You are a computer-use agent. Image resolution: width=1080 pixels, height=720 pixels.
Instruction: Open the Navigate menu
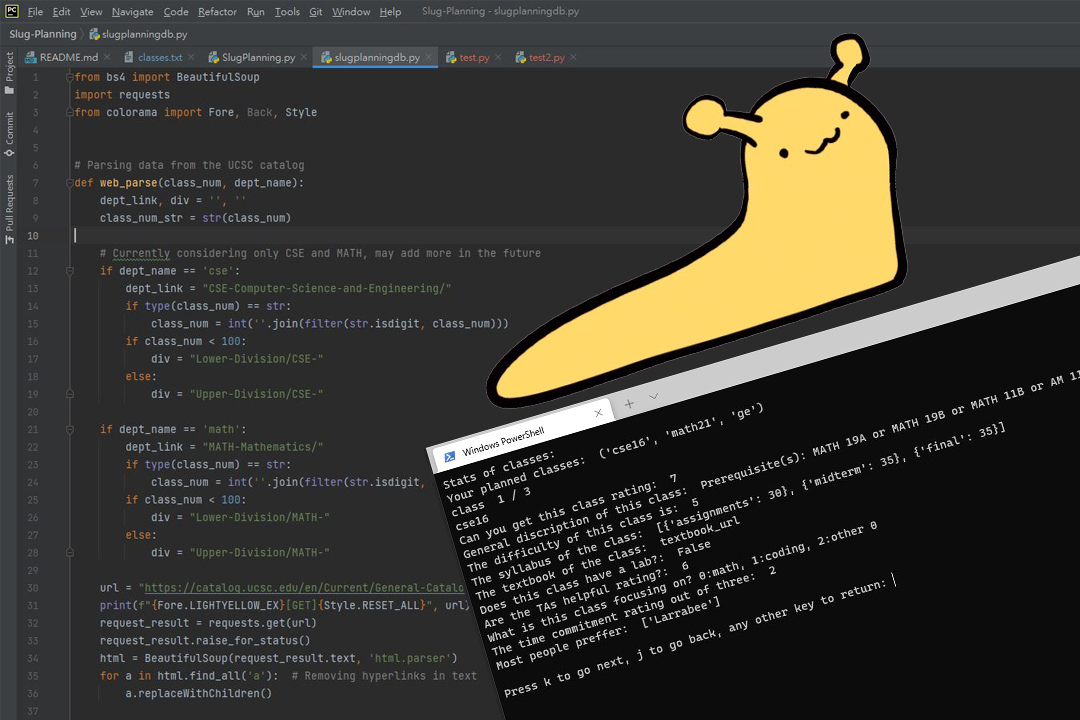133,12
